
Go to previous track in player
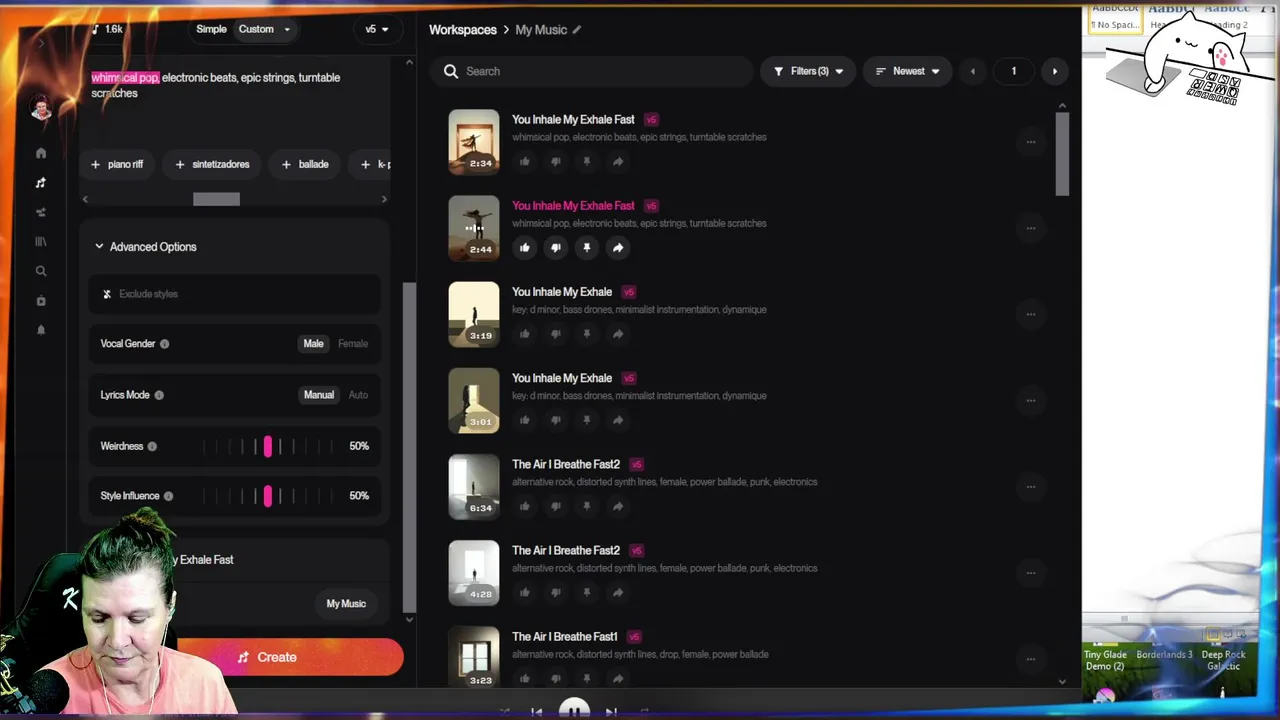[537, 712]
